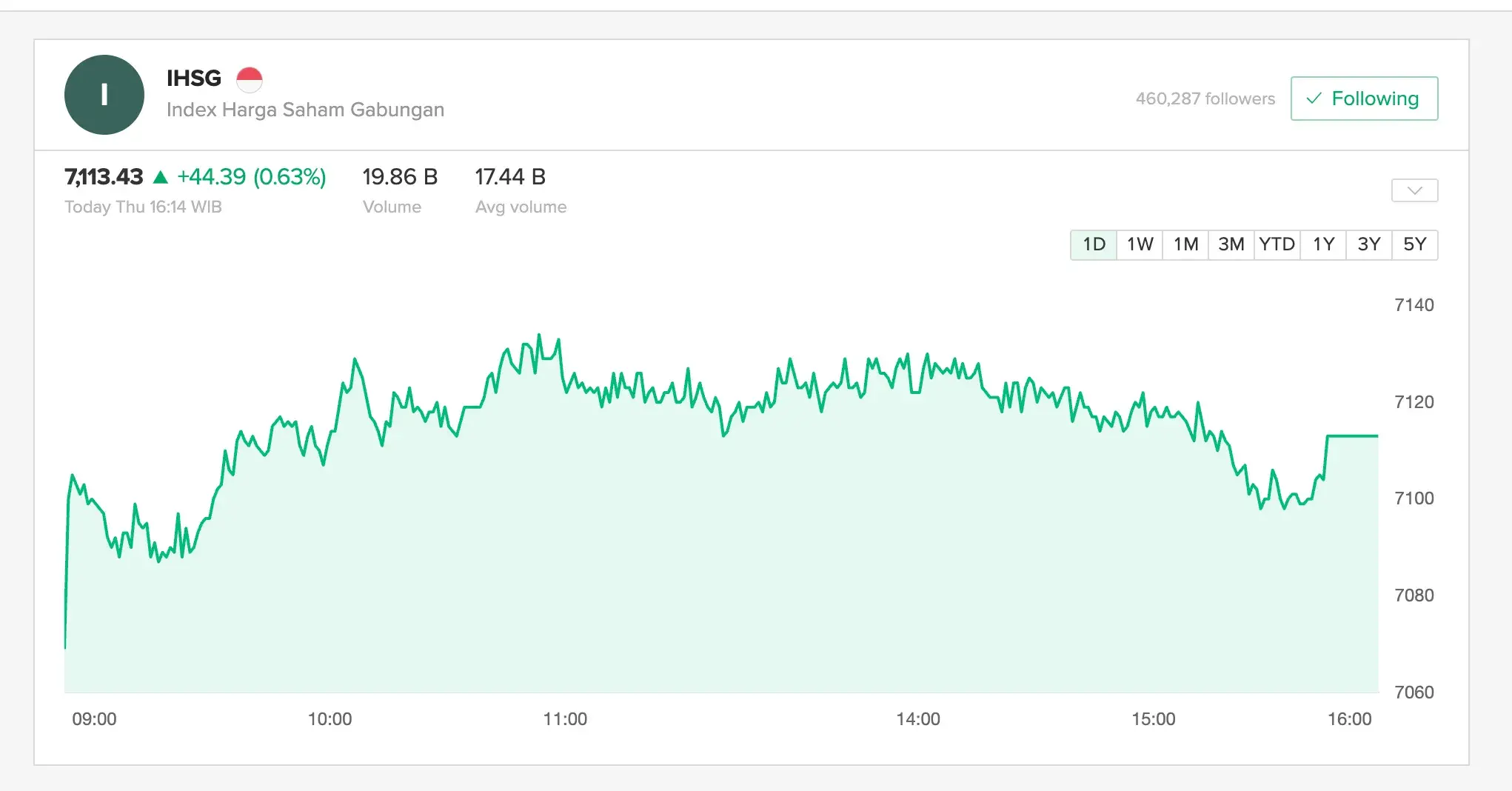Click the Today Thu 16:14 WIB timestamp
Viewport: 1512px width, 791px height.
[143, 207]
